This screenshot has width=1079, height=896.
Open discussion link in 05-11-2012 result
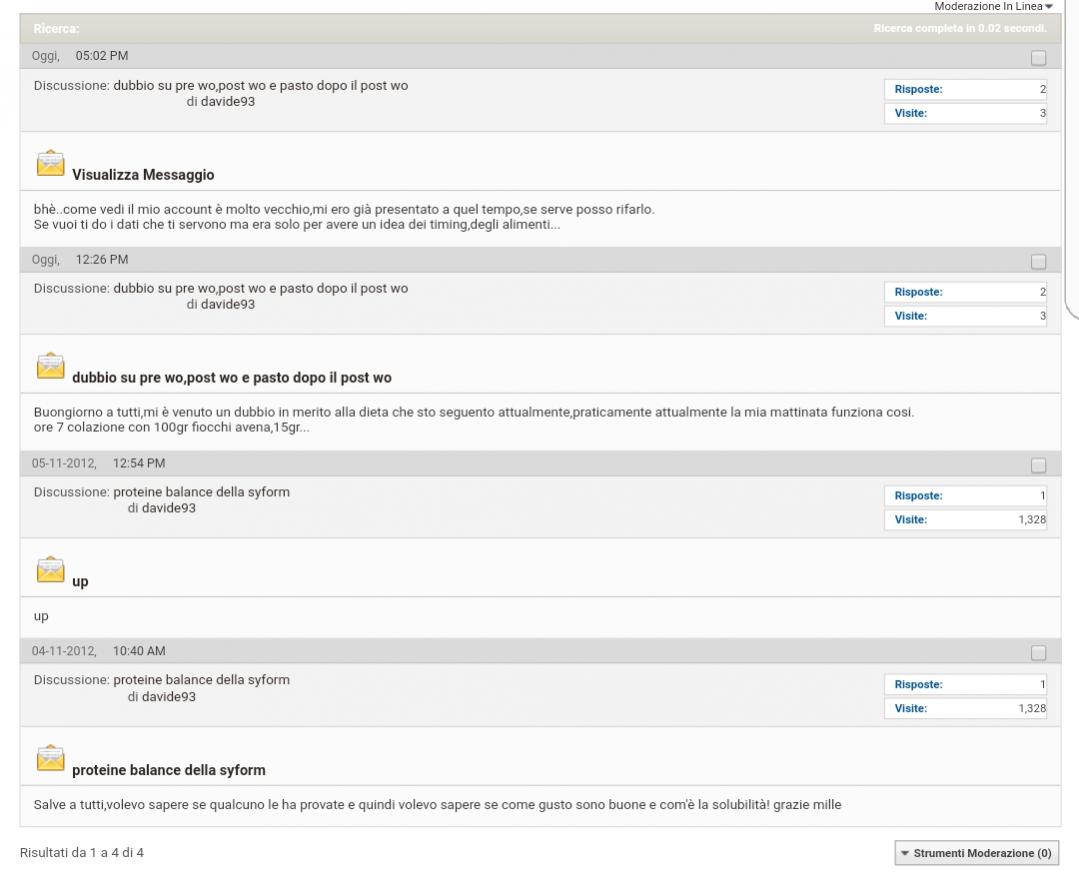(201, 492)
